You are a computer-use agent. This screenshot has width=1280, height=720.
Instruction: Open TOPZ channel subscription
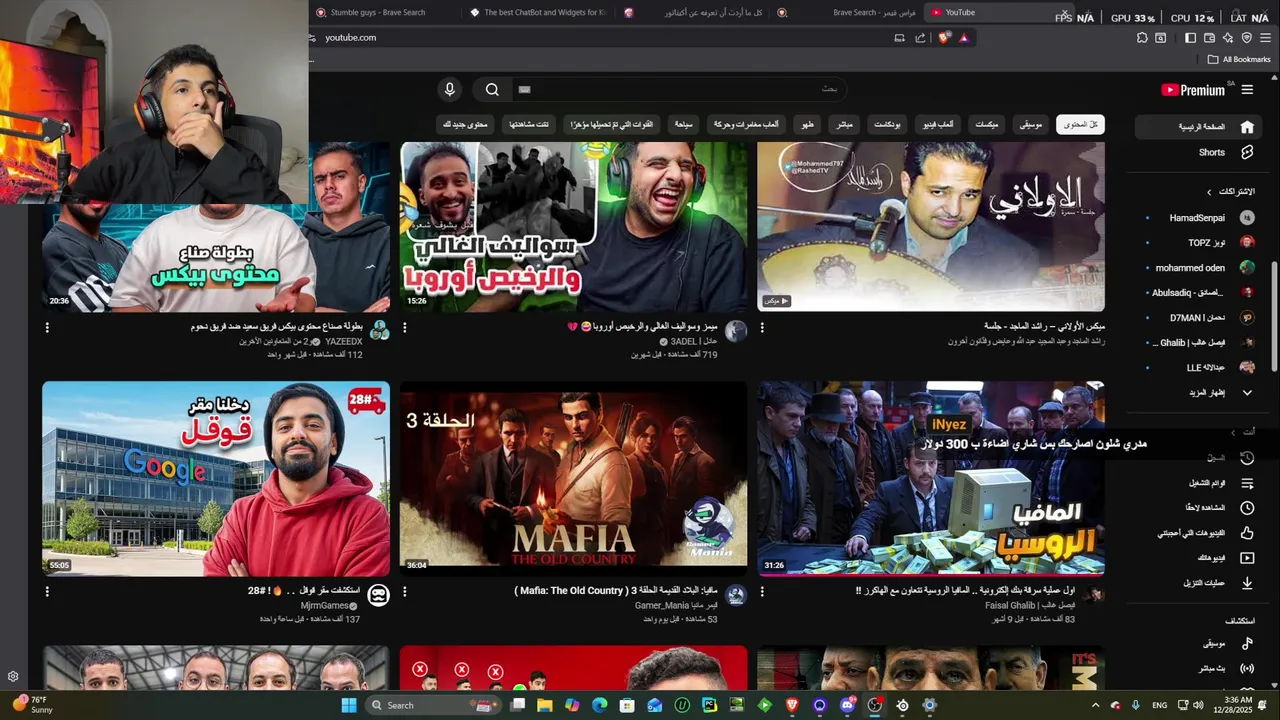coord(1200,243)
